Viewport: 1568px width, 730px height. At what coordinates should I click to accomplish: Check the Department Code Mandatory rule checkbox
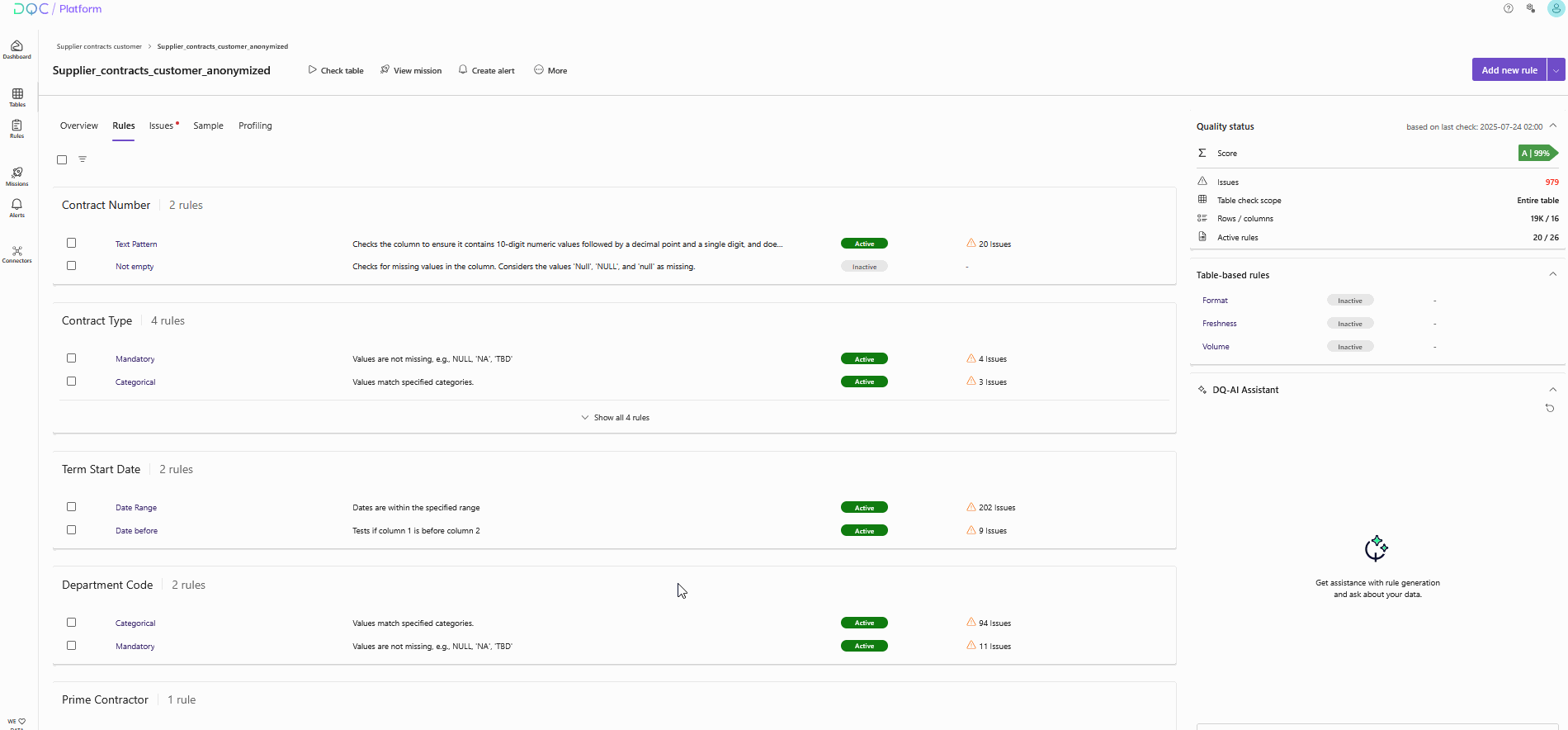click(72, 646)
